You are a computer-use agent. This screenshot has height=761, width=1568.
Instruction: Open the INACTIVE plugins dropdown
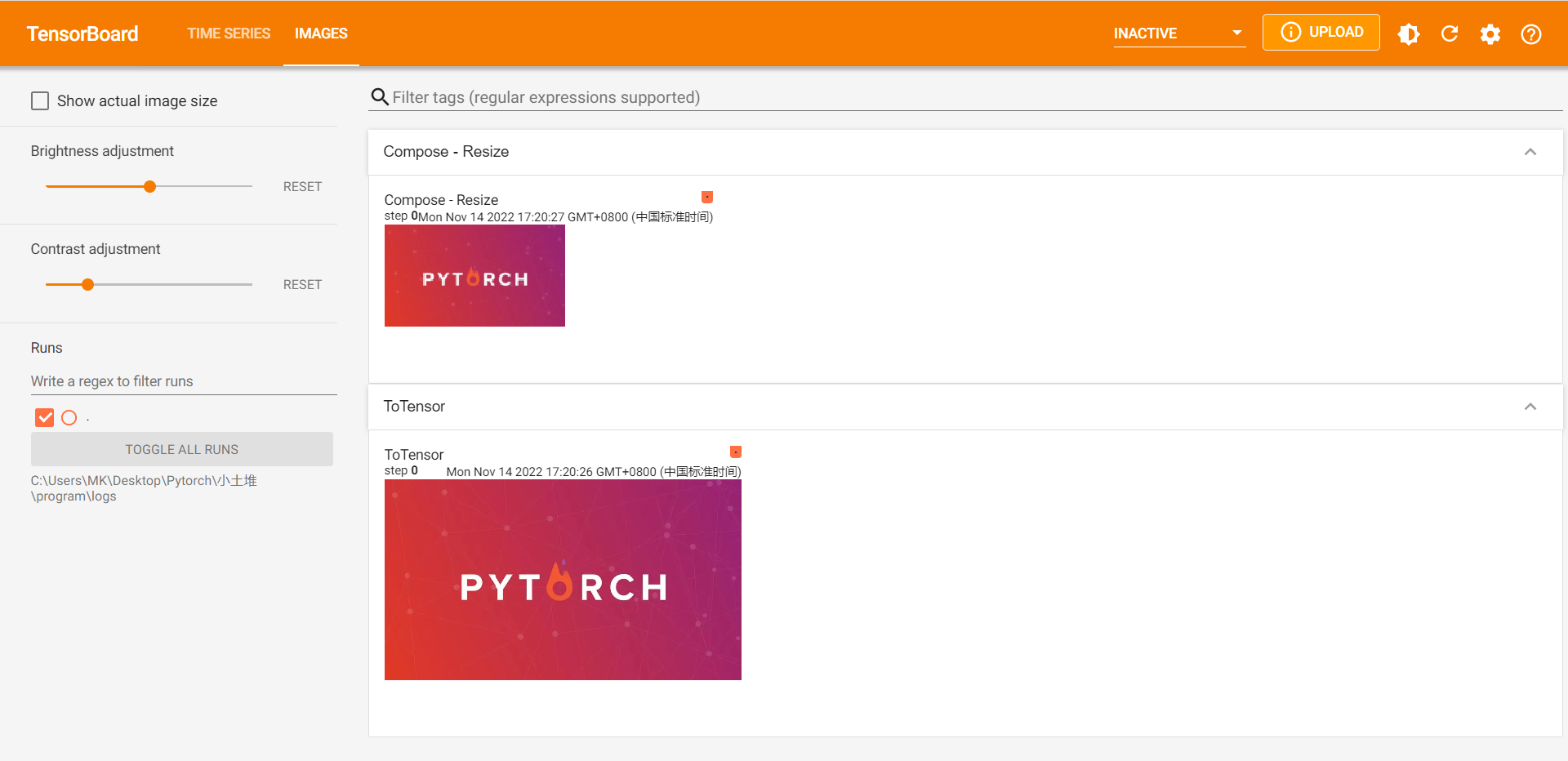1179,33
